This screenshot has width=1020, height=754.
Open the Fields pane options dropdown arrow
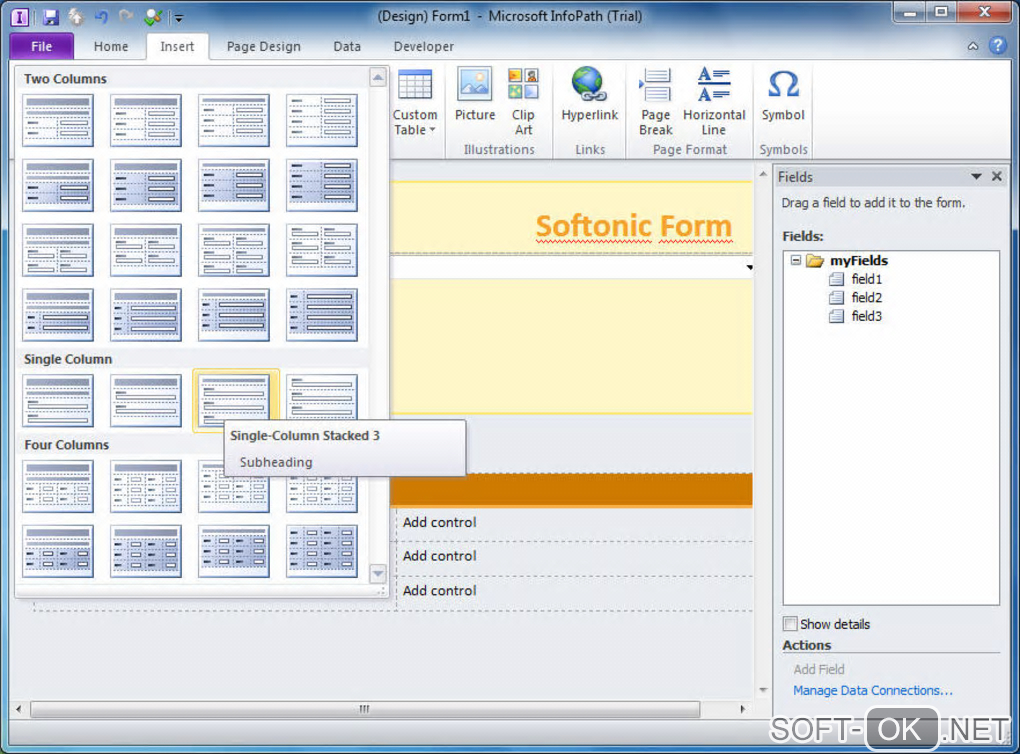[x=976, y=176]
